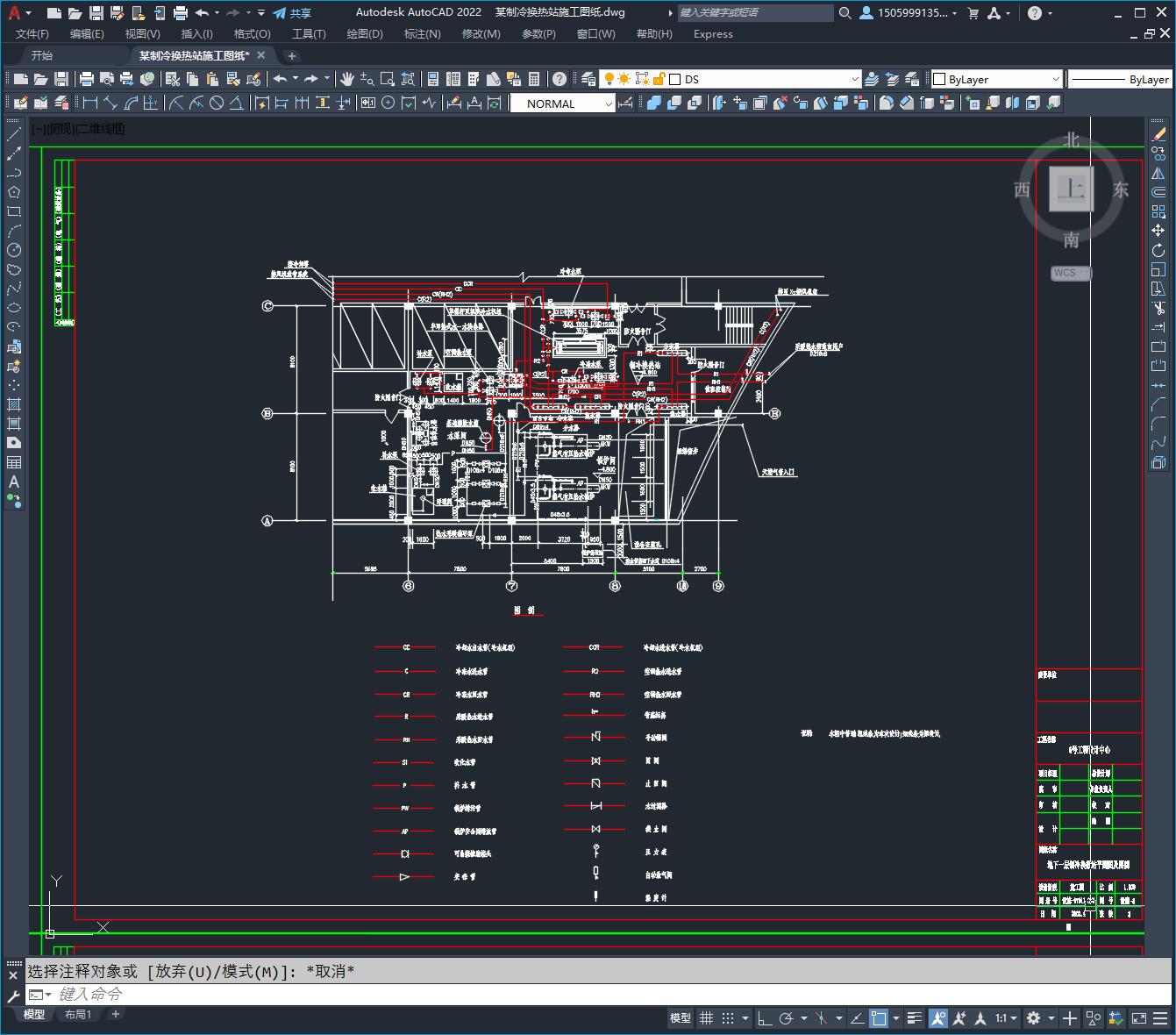Select the Polygon draw tool
This screenshot has height=1035, width=1176.
(x=14, y=192)
